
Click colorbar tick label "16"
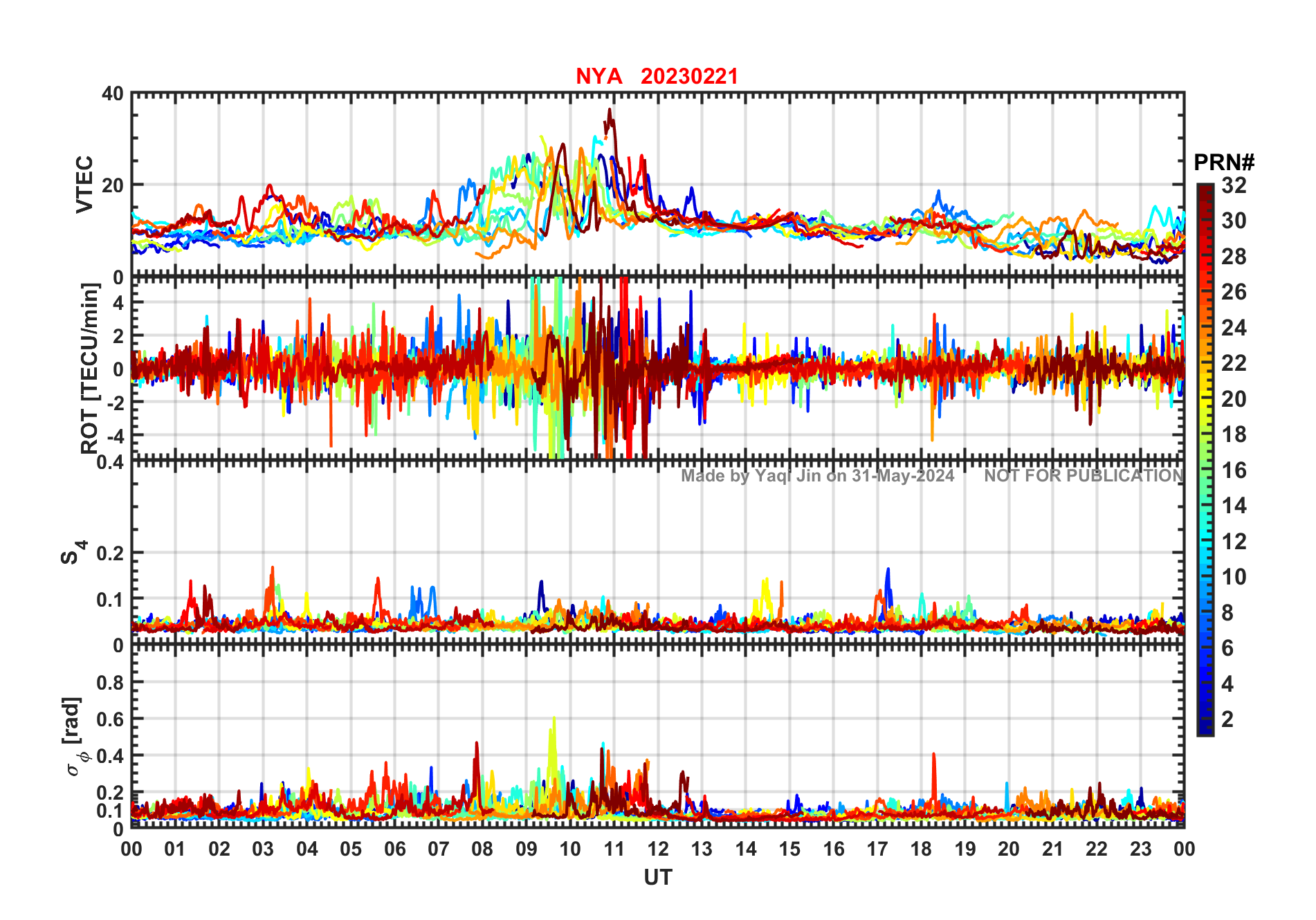tap(1234, 470)
